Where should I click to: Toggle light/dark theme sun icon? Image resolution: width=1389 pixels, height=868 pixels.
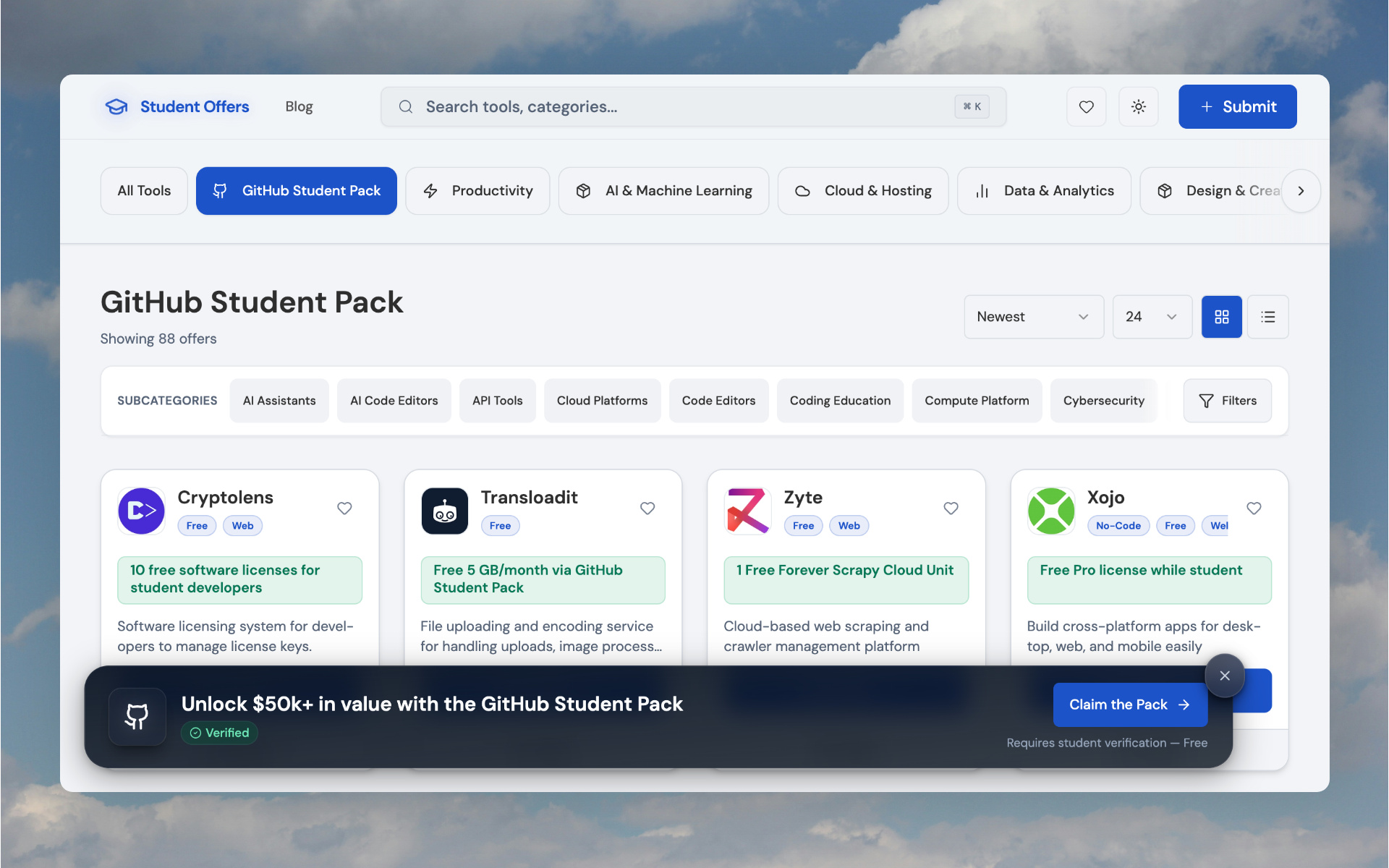[x=1138, y=106]
